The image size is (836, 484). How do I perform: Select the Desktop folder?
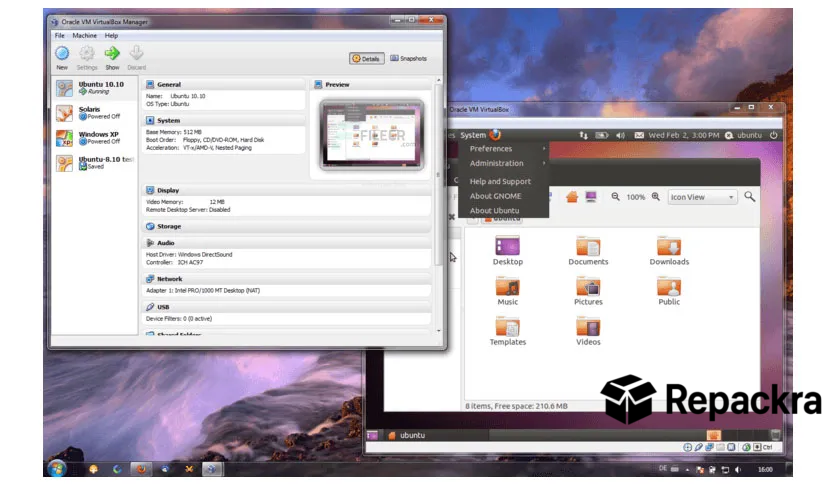tap(508, 251)
